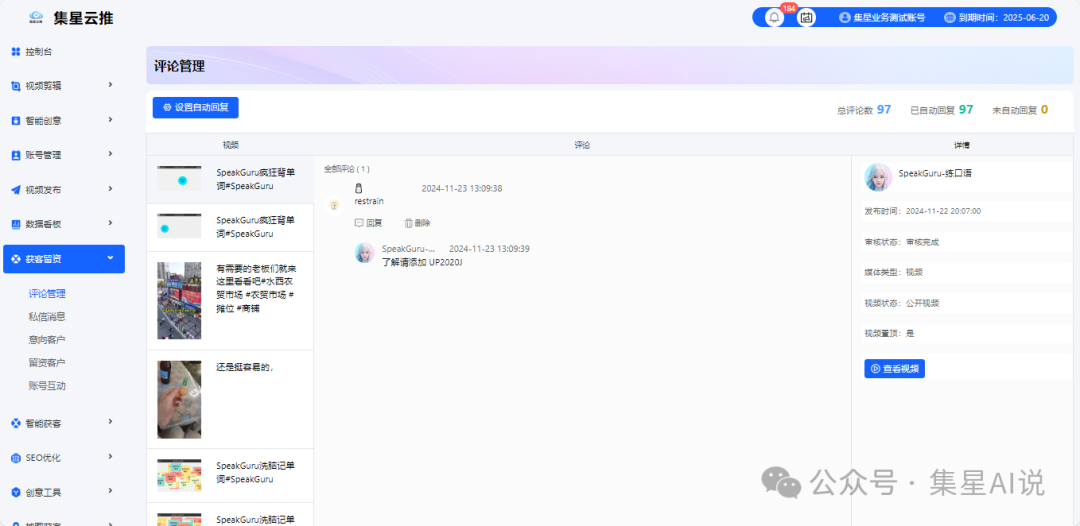Click the SEO优化 sidebar icon
1080x526 pixels.
pos(16,458)
